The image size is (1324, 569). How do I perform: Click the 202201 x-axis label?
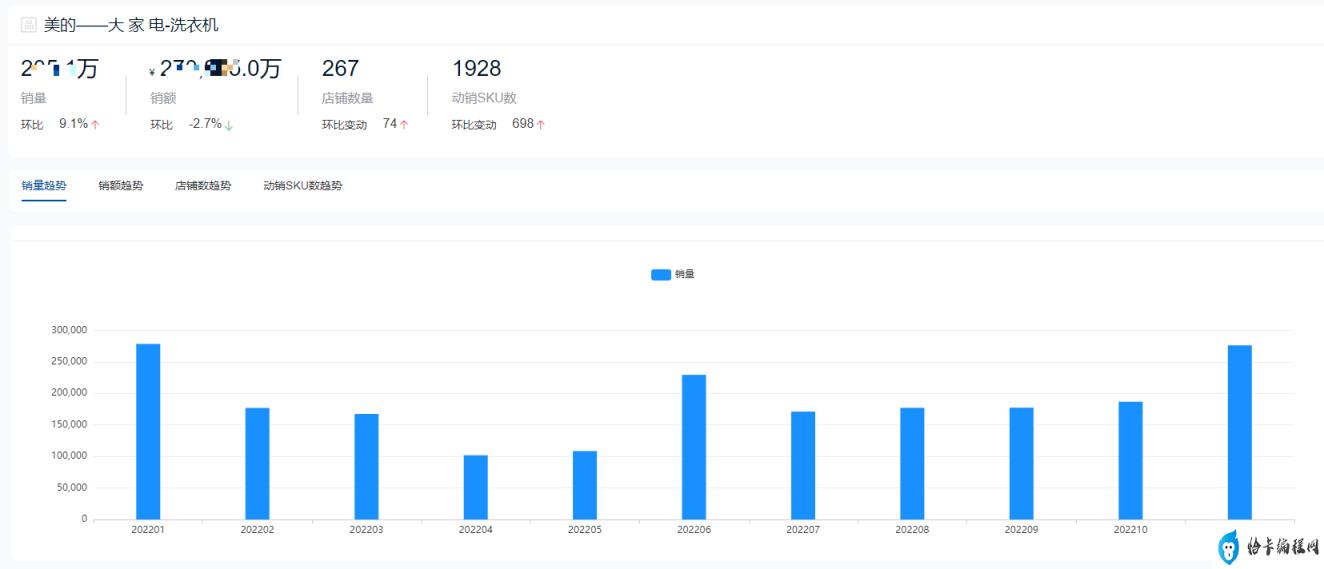click(x=148, y=530)
